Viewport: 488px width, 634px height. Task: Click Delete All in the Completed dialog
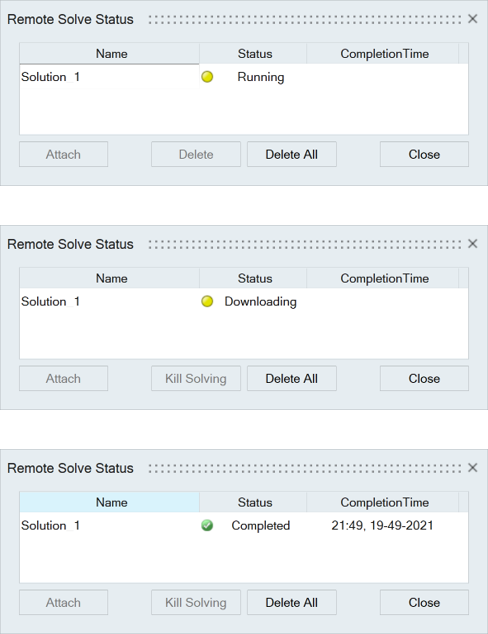(x=292, y=602)
